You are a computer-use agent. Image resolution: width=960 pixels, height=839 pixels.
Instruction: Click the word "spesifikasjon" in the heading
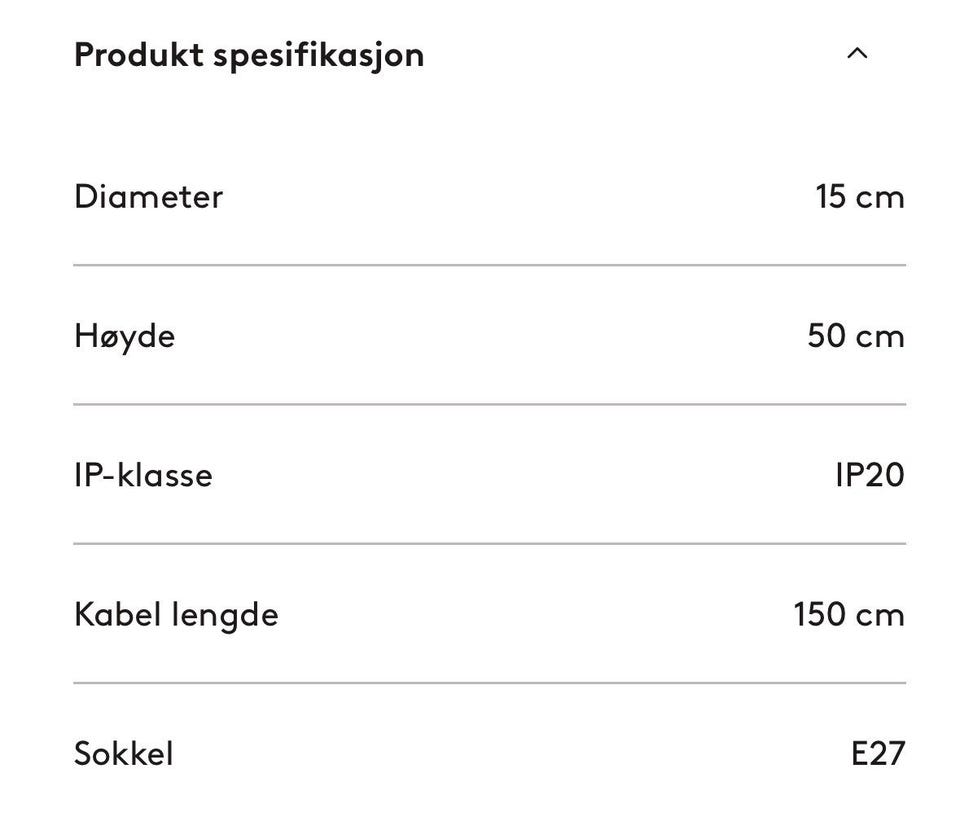[318, 56]
